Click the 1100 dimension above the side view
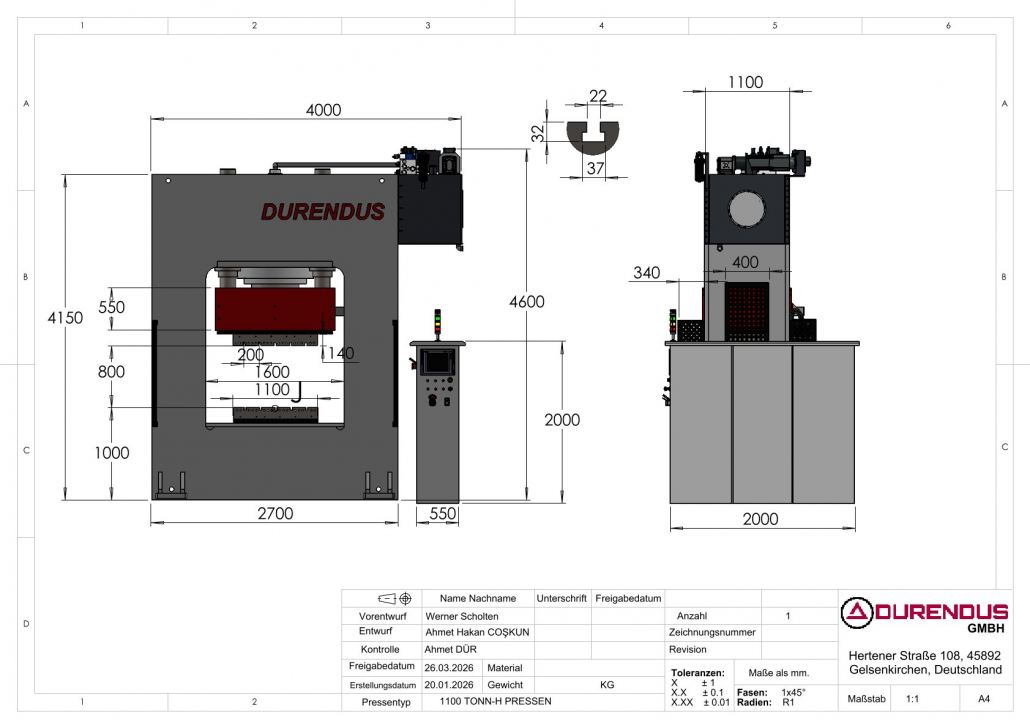Viewport: 1030px width, 728px height. [745, 82]
